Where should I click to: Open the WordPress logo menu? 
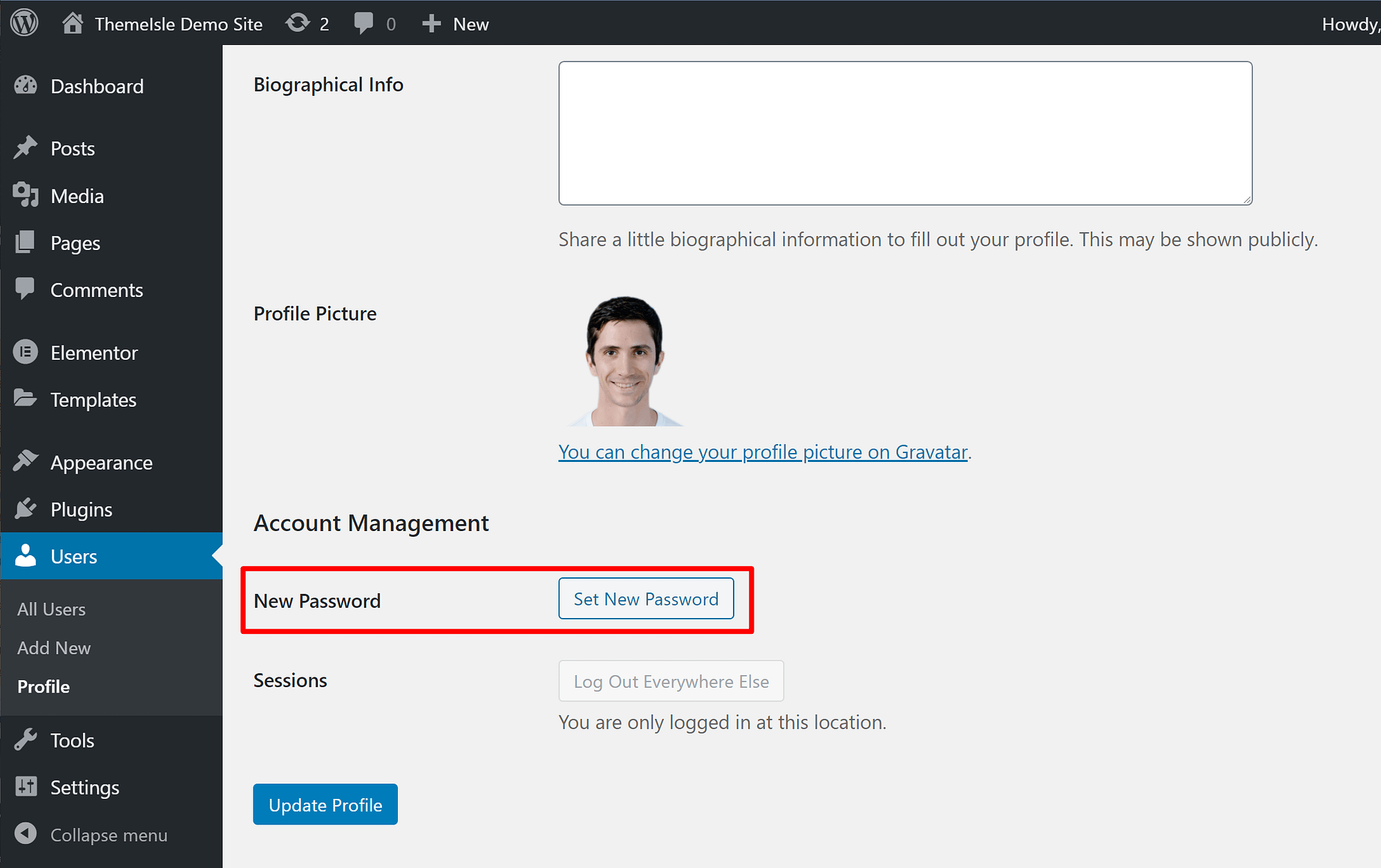click(23, 23)
